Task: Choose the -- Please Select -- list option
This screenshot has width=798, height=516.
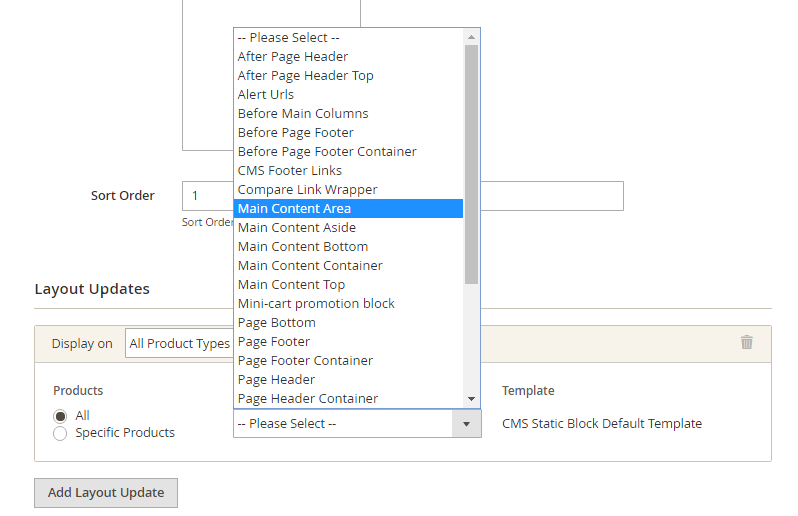Action: pyautogui.click(x=349, y=38)
